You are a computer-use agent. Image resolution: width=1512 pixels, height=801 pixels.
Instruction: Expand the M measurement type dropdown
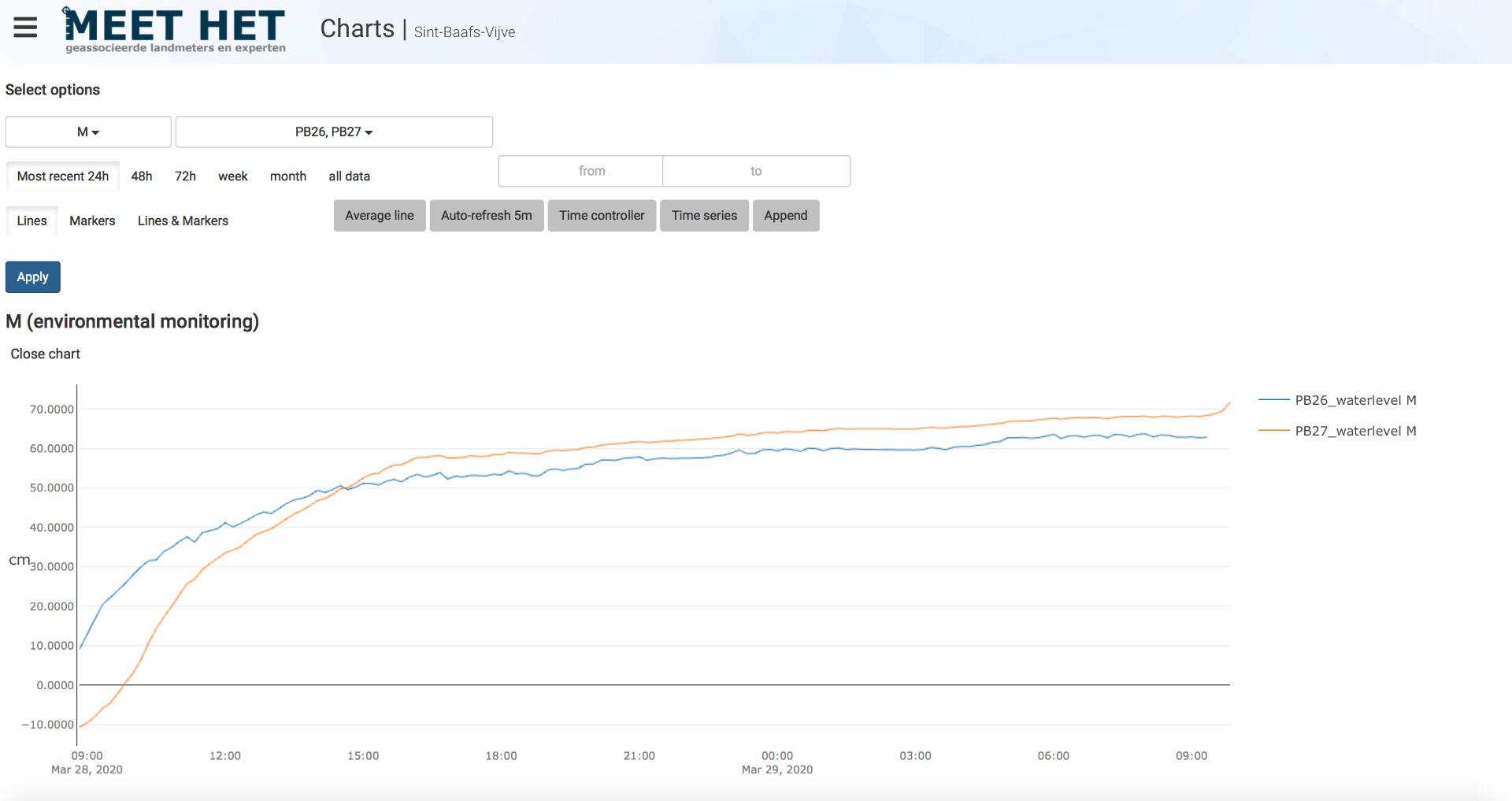click(x=88, y=132)
